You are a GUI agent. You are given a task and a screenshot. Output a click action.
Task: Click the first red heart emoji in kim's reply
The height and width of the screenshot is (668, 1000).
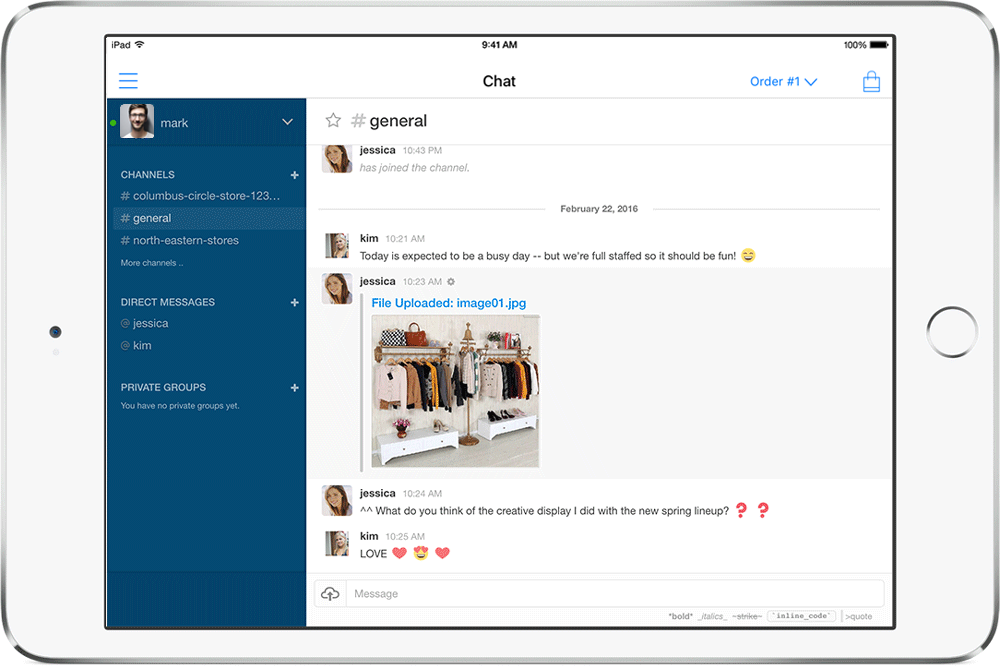(x=399, y=553)
